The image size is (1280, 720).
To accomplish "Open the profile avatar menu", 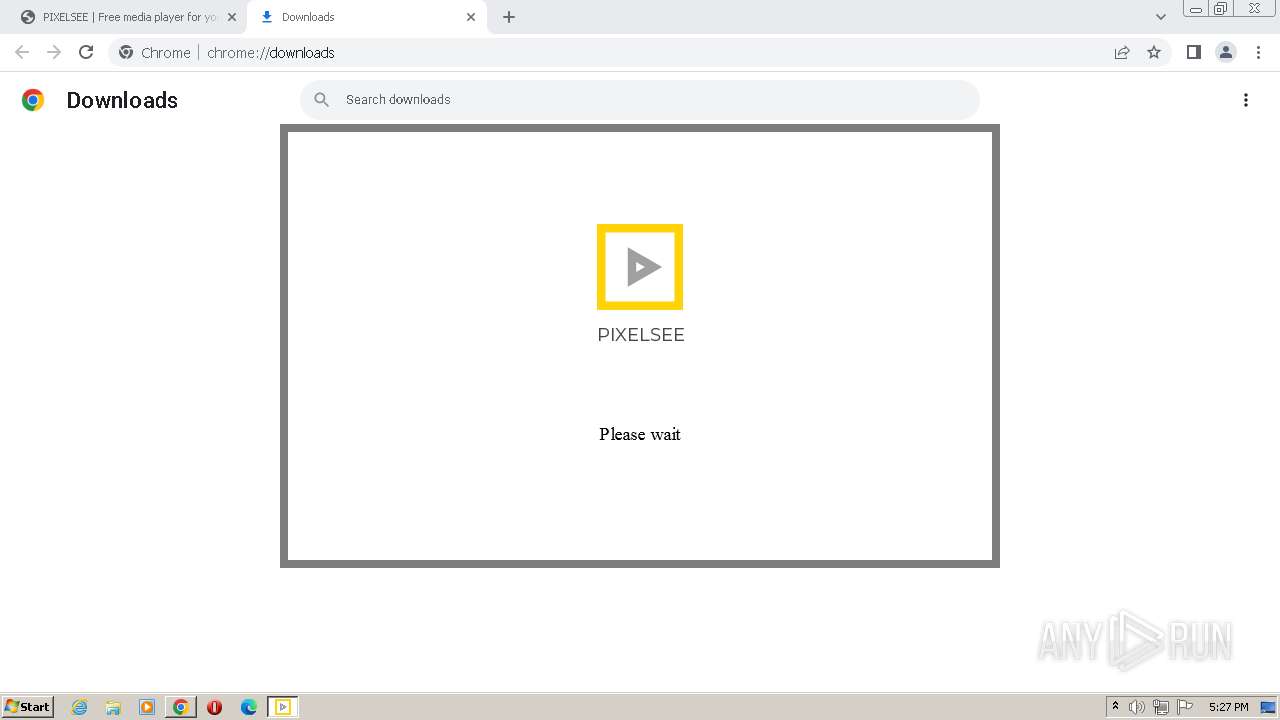I will click(x=1226, y=52).
